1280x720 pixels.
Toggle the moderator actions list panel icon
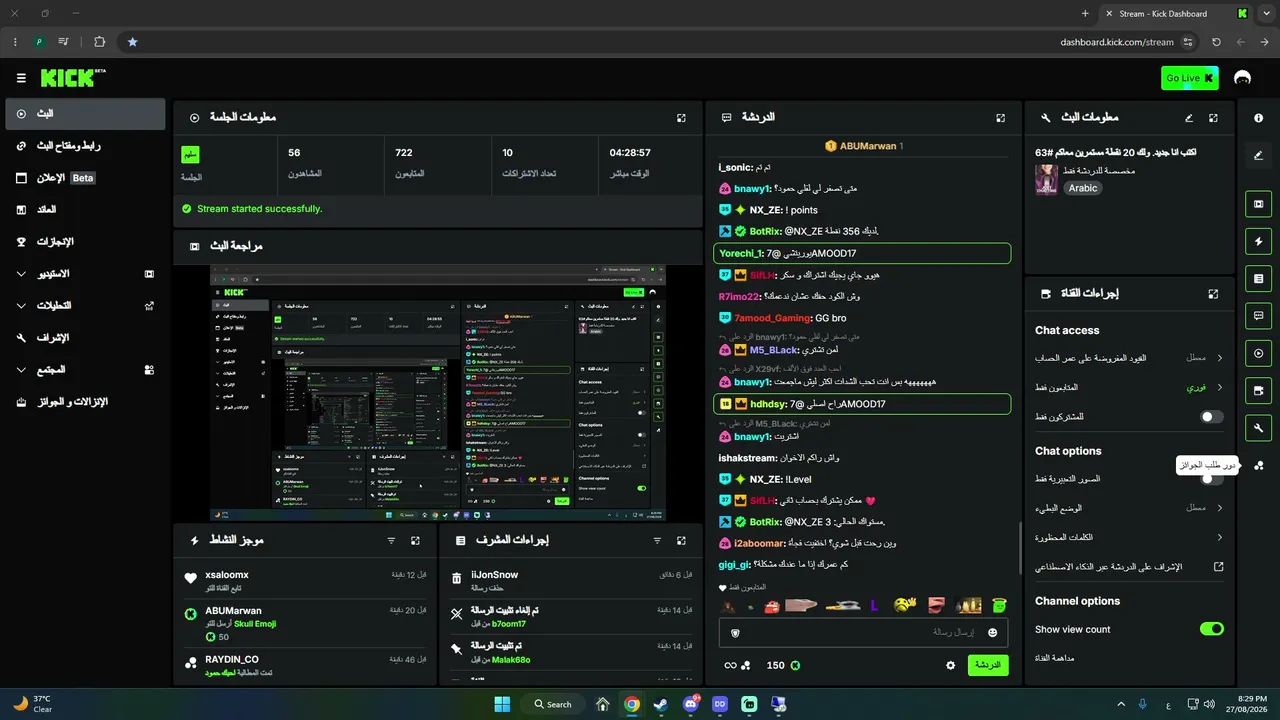pyautogui.click(x=1258, y=278)
